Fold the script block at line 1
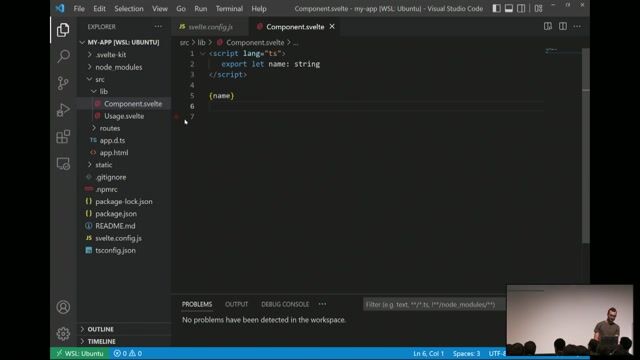The image size is (640, 360). 202,53
